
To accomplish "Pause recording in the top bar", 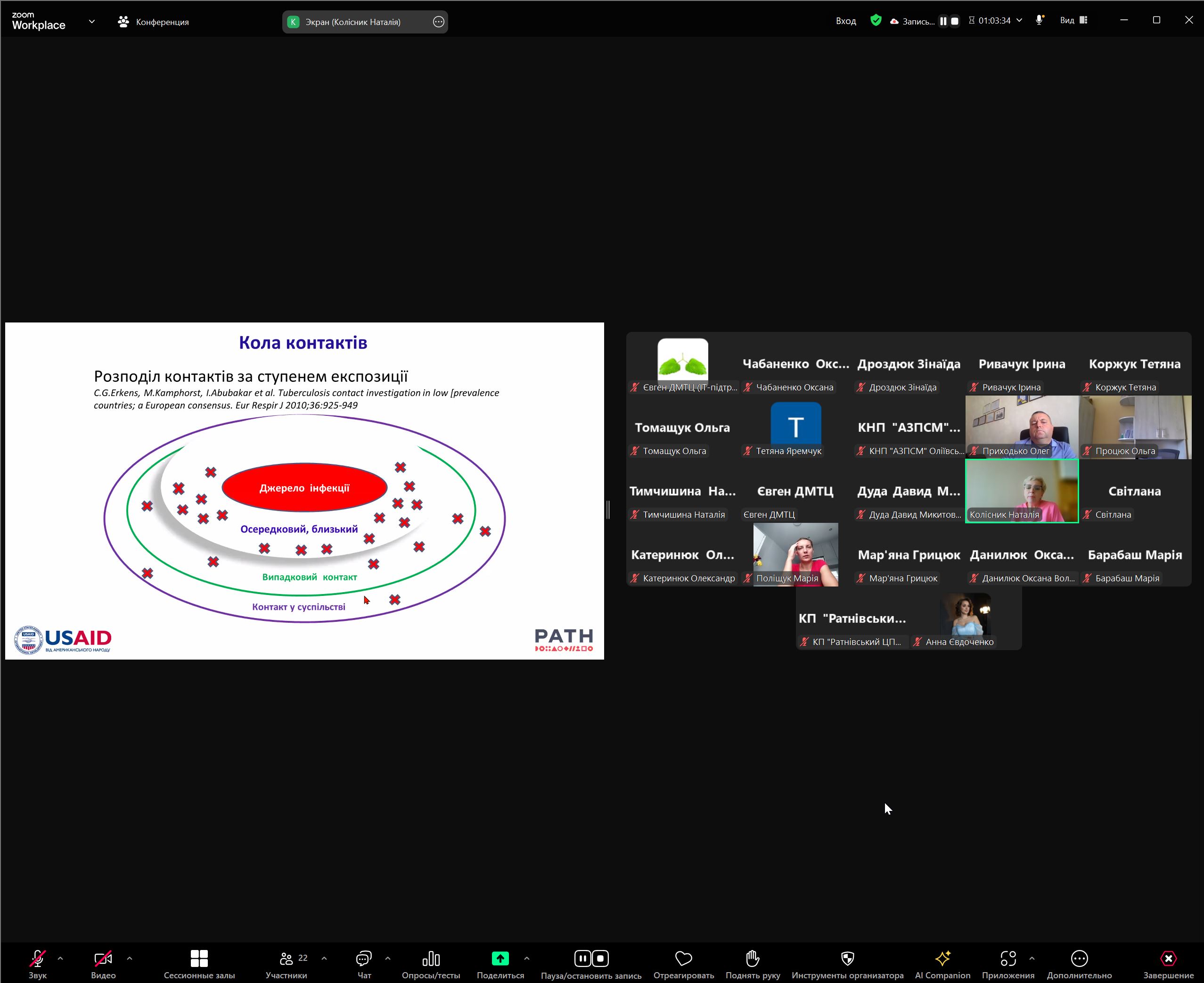I will [943, 21].
